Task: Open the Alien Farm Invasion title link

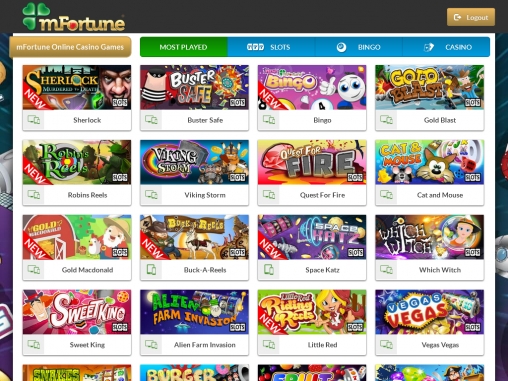Action: click(205, 345)
